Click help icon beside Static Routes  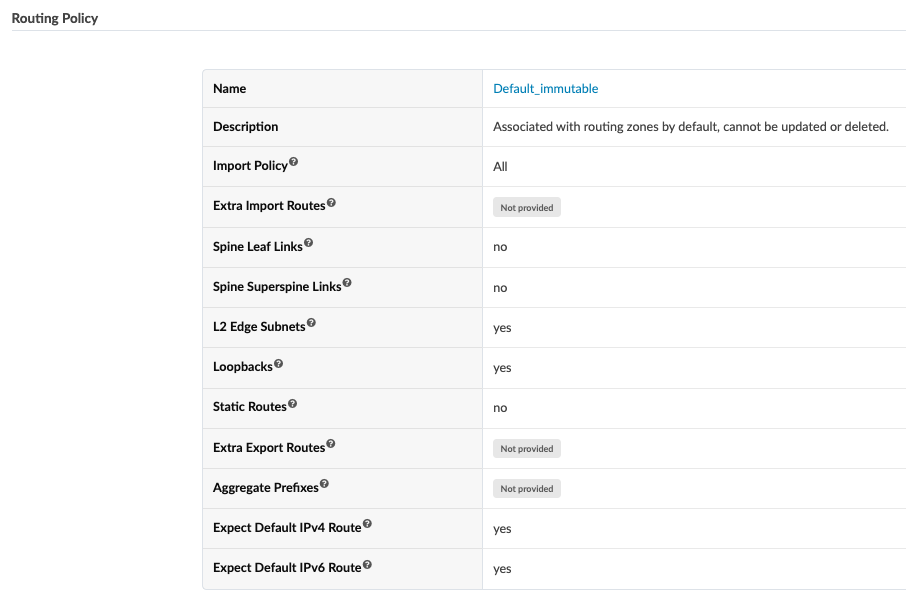292,403
